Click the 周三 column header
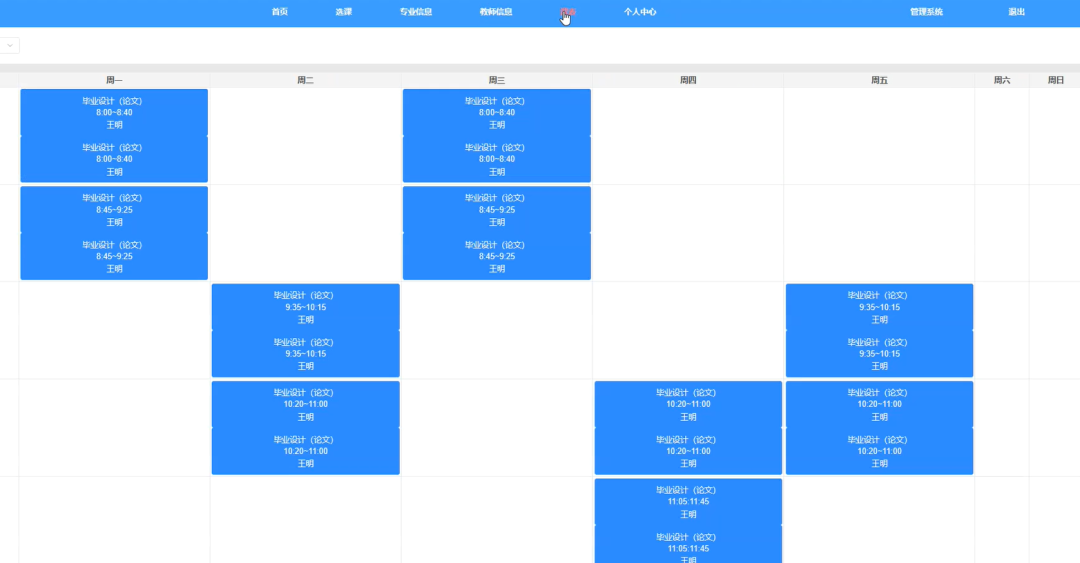The image size is (1080, 563). click(497, 80)
